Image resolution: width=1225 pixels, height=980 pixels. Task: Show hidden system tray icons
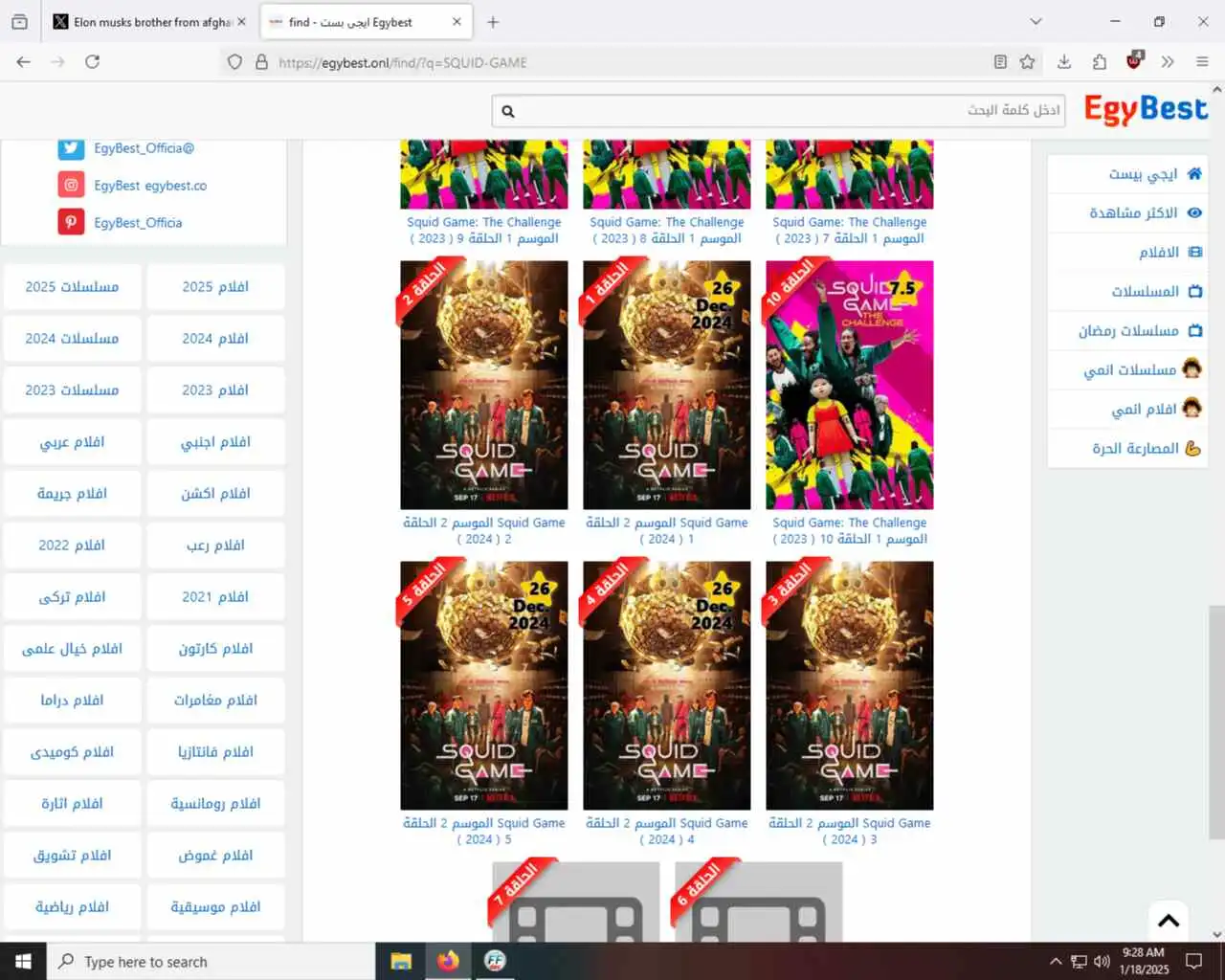coord(1056,961)
